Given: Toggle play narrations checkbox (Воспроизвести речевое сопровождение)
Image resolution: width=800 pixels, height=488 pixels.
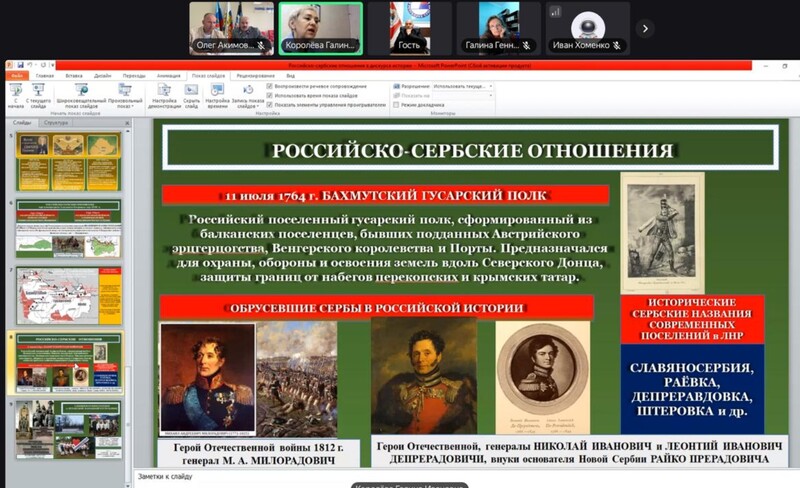Looking at the screenshot, I should click(269, 86).
